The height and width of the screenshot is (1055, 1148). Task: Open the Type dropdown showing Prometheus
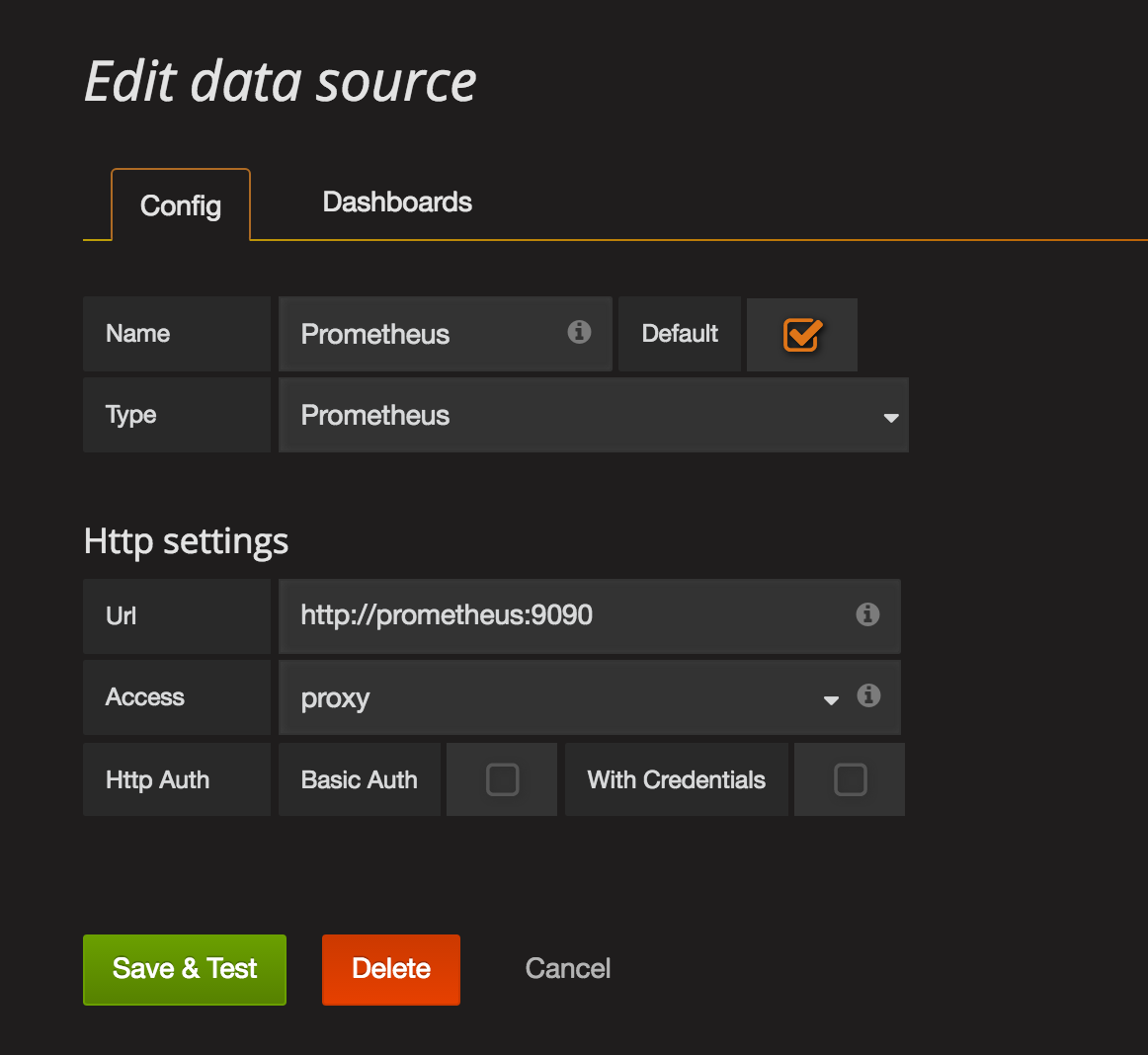[x=594, y=415]
